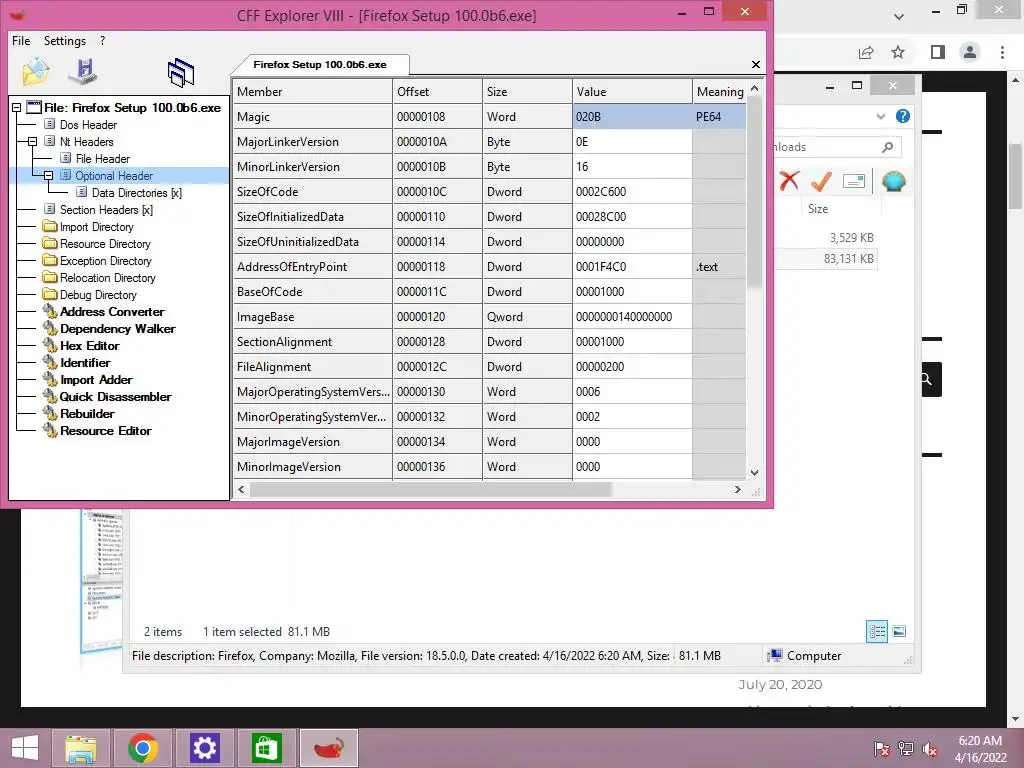The height and width of the screenshot is (768, 1024).
Task: Click the Value column header
Action: click(632, 91)
